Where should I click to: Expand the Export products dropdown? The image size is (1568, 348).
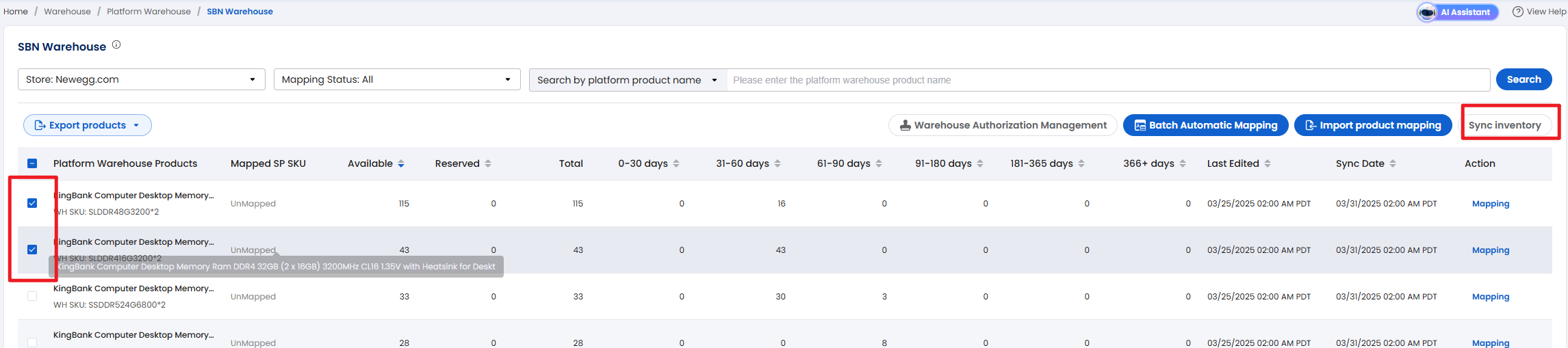88,125
